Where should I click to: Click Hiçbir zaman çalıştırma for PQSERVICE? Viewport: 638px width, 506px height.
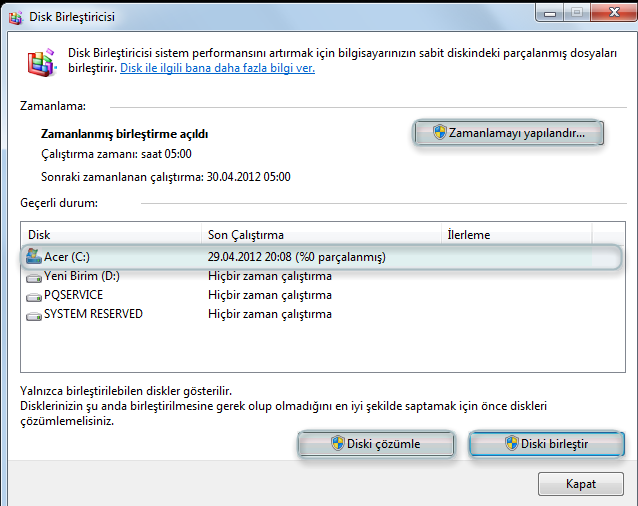(270, 295)
